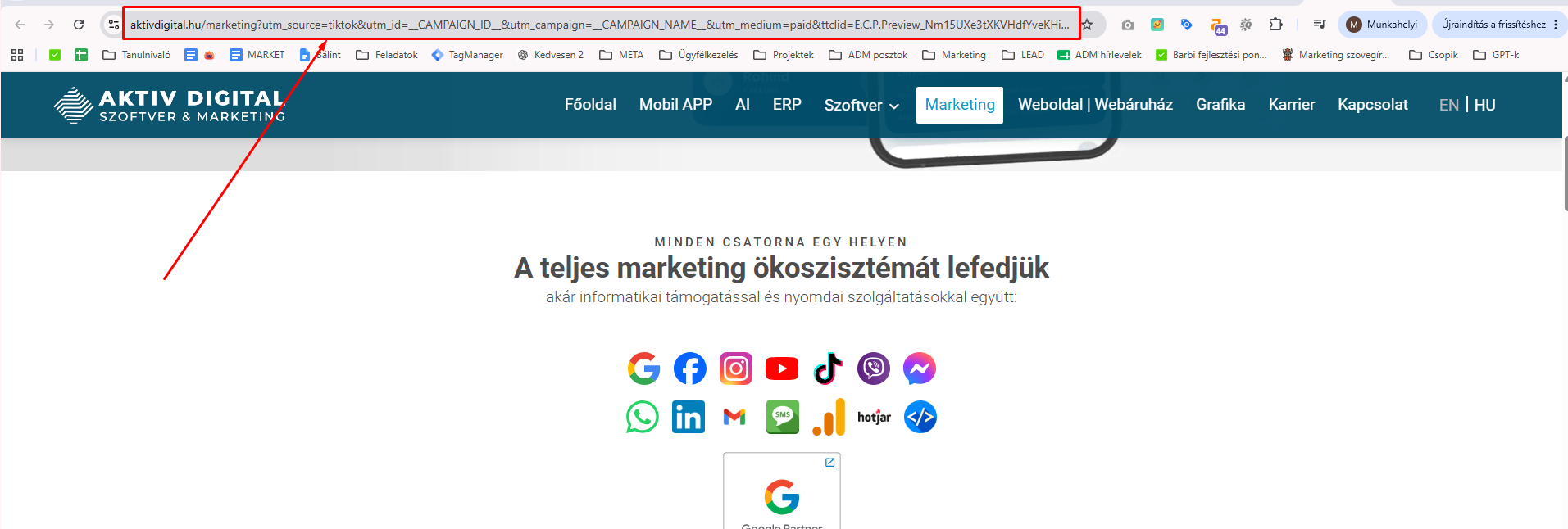Click the Gmail icon
The image size is (1568, 529).
click(734, 417)
